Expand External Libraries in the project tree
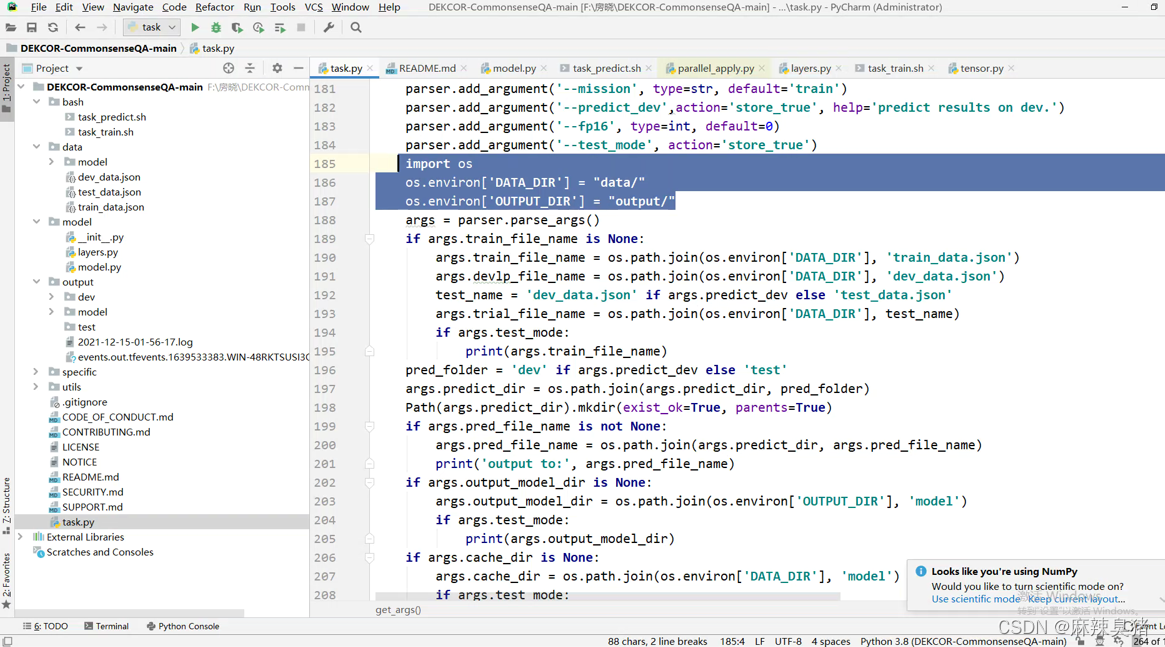This screenshot has height=647, width=1165. pos(21,536)
